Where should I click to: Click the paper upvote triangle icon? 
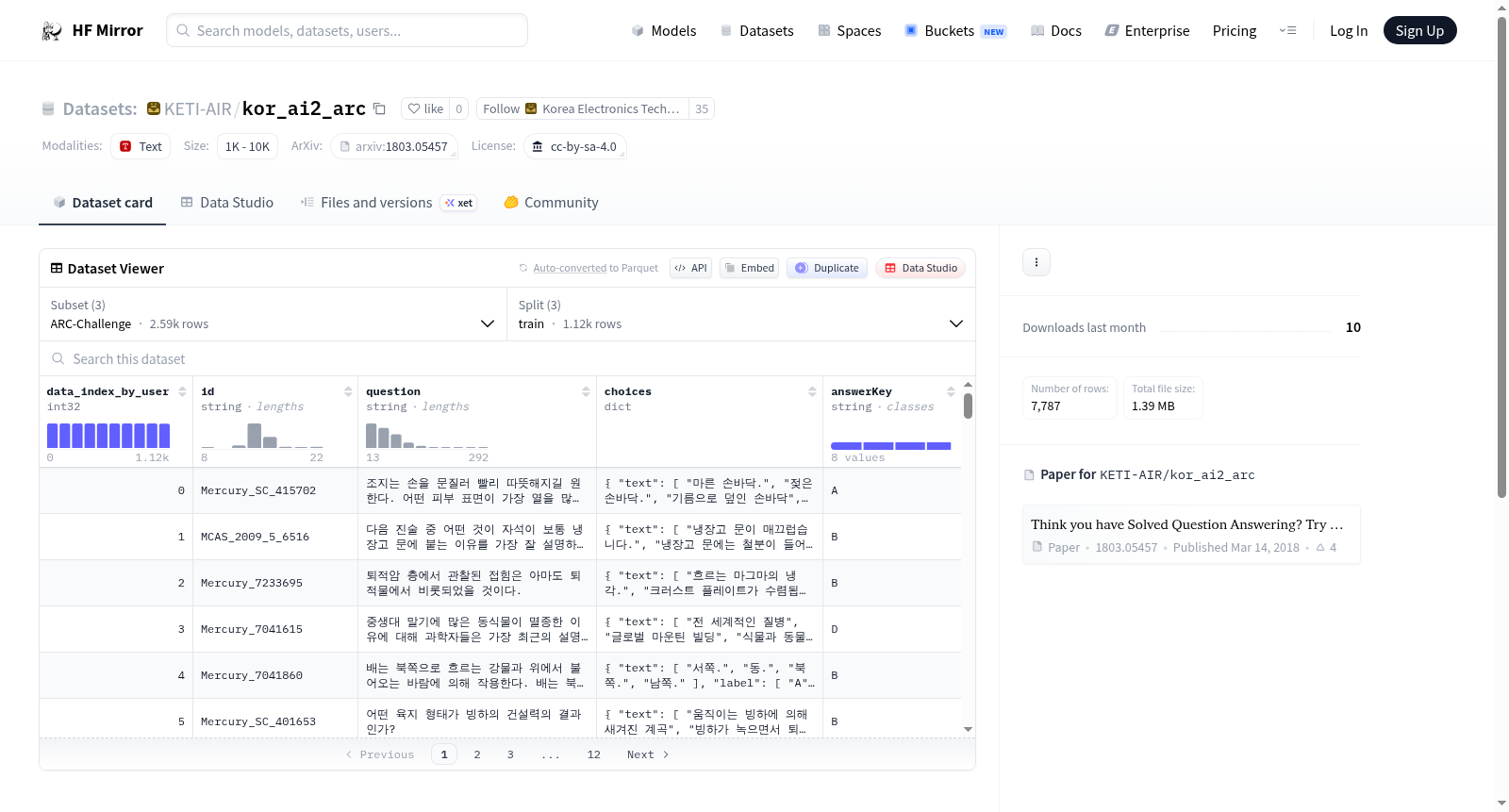tap(1320, 547)
